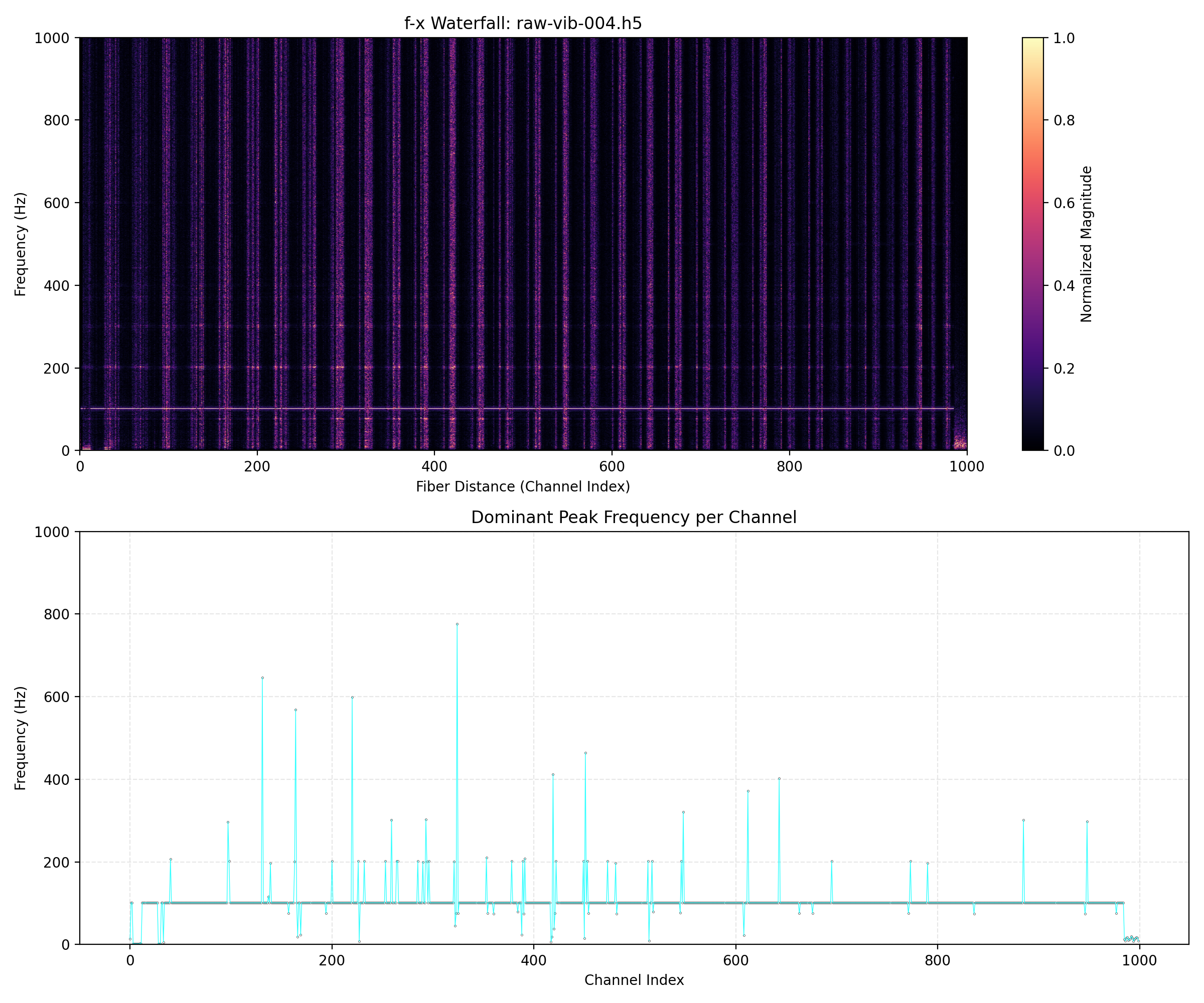Click the waterfall 'Frequency (Hz)' y-axis label
The width and height of the screenshot is (1204, 1003).
[x=21, y=244]
